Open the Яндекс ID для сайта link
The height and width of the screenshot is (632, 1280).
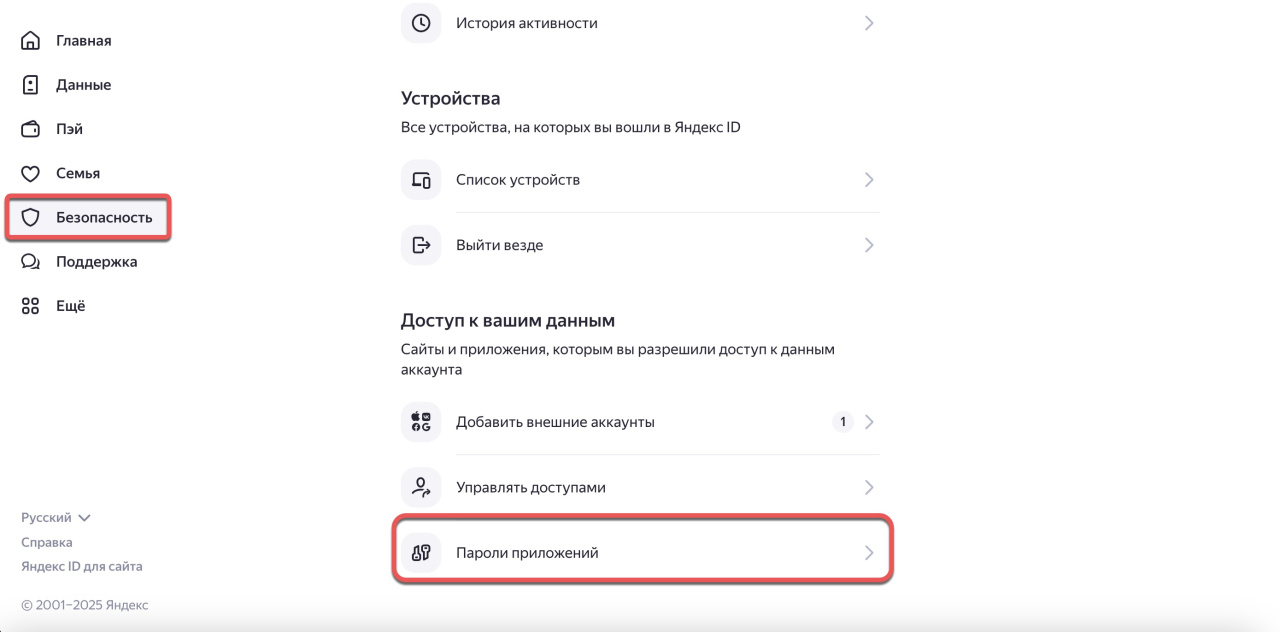[82, 566]
